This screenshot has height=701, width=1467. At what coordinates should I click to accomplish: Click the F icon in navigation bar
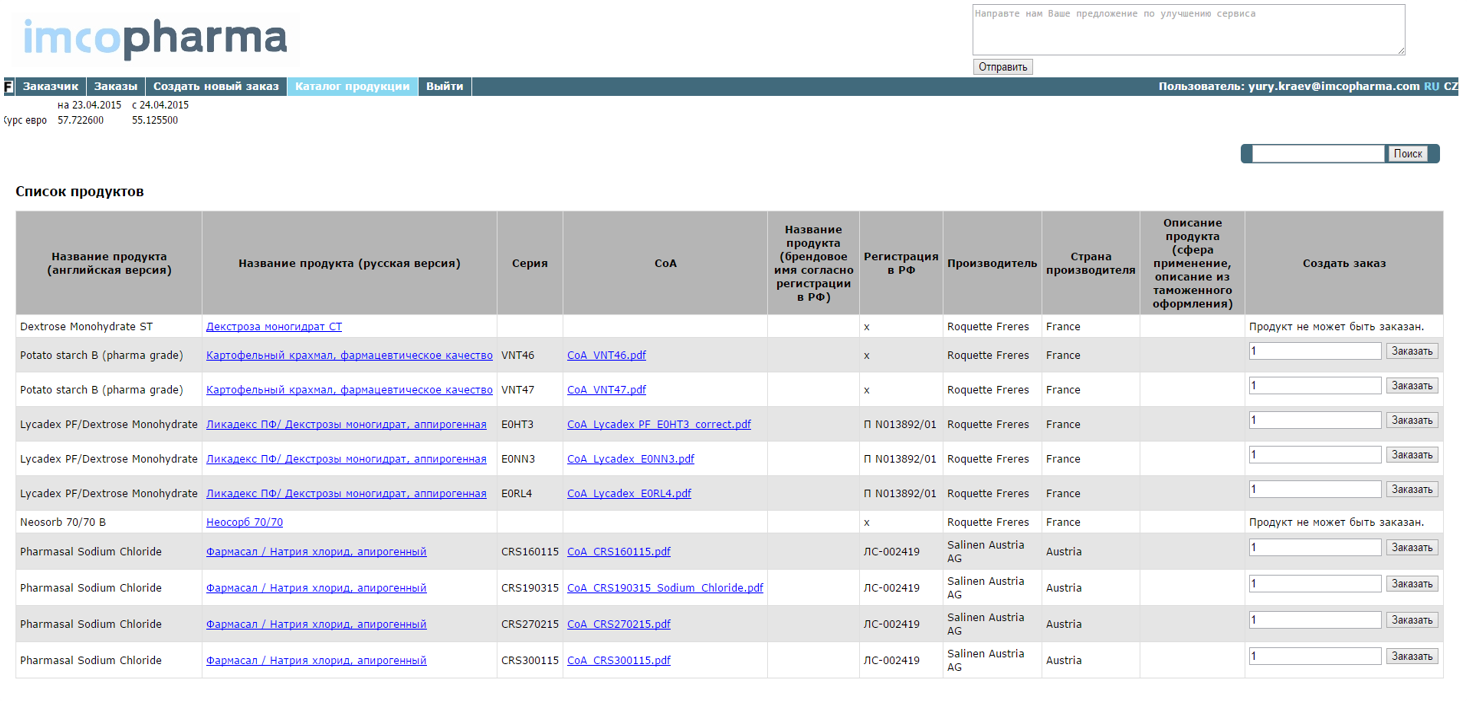[x=9, y=87]
